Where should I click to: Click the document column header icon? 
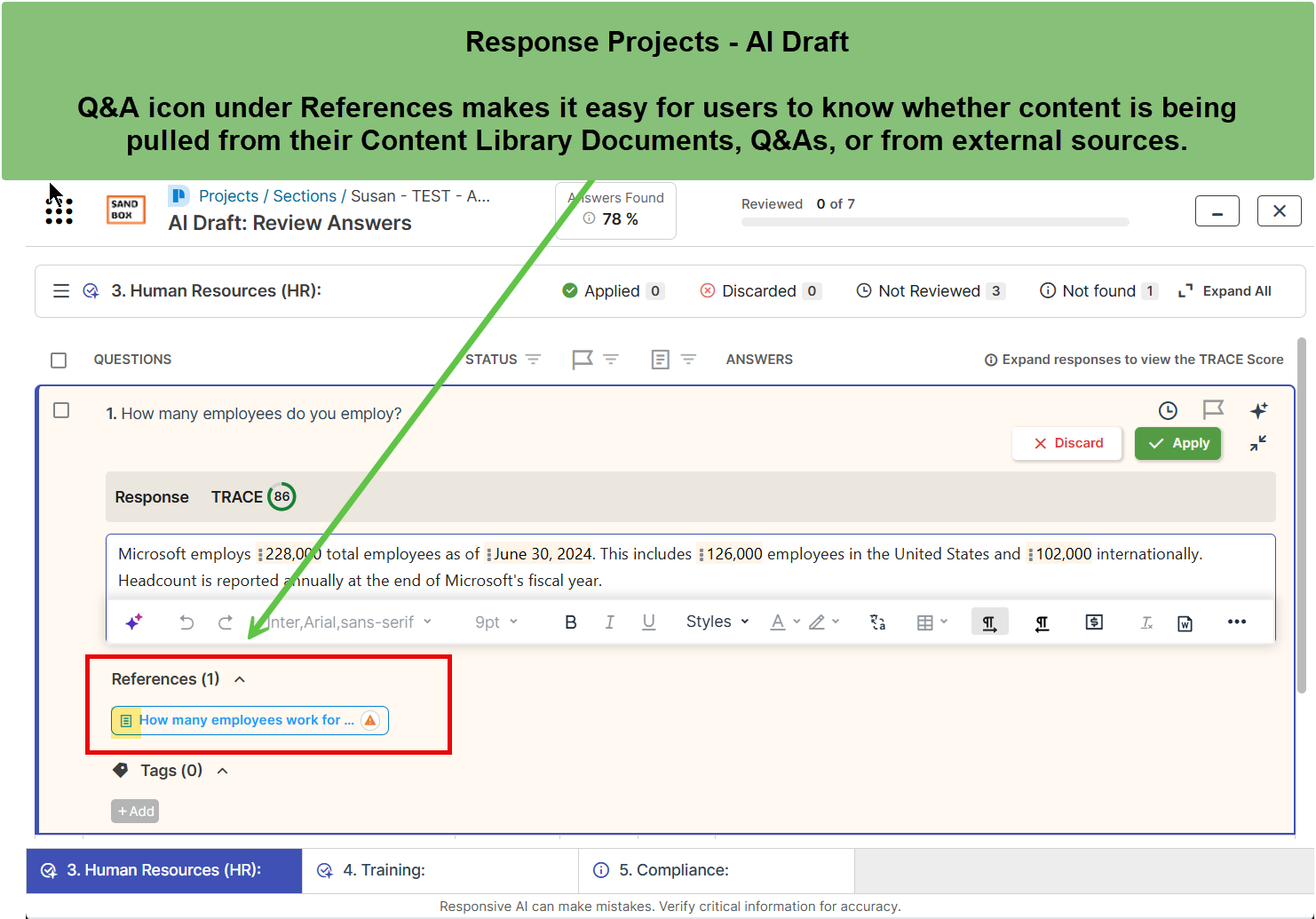tap(660, 360)
